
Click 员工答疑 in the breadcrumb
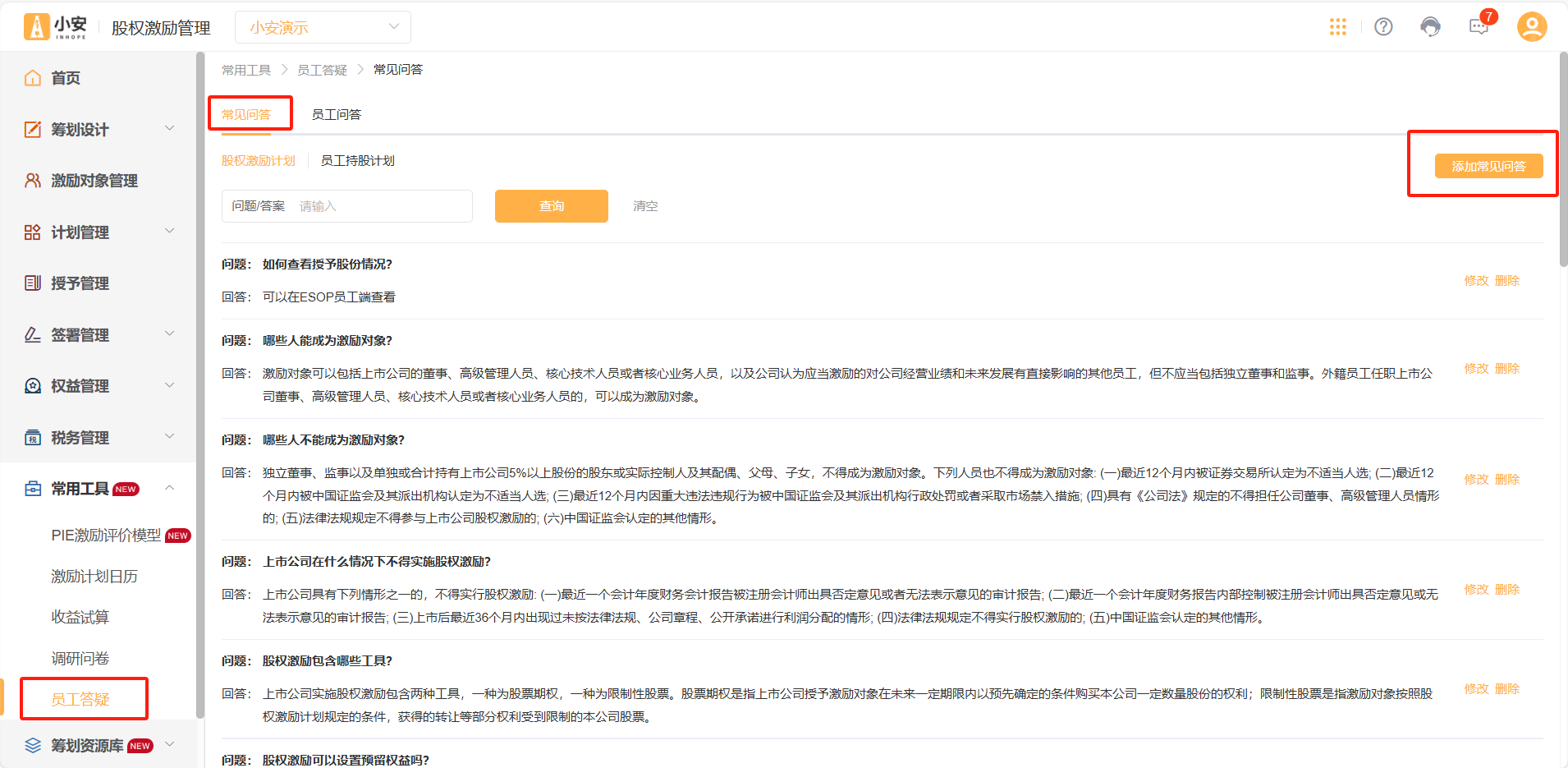coord(322,70)
